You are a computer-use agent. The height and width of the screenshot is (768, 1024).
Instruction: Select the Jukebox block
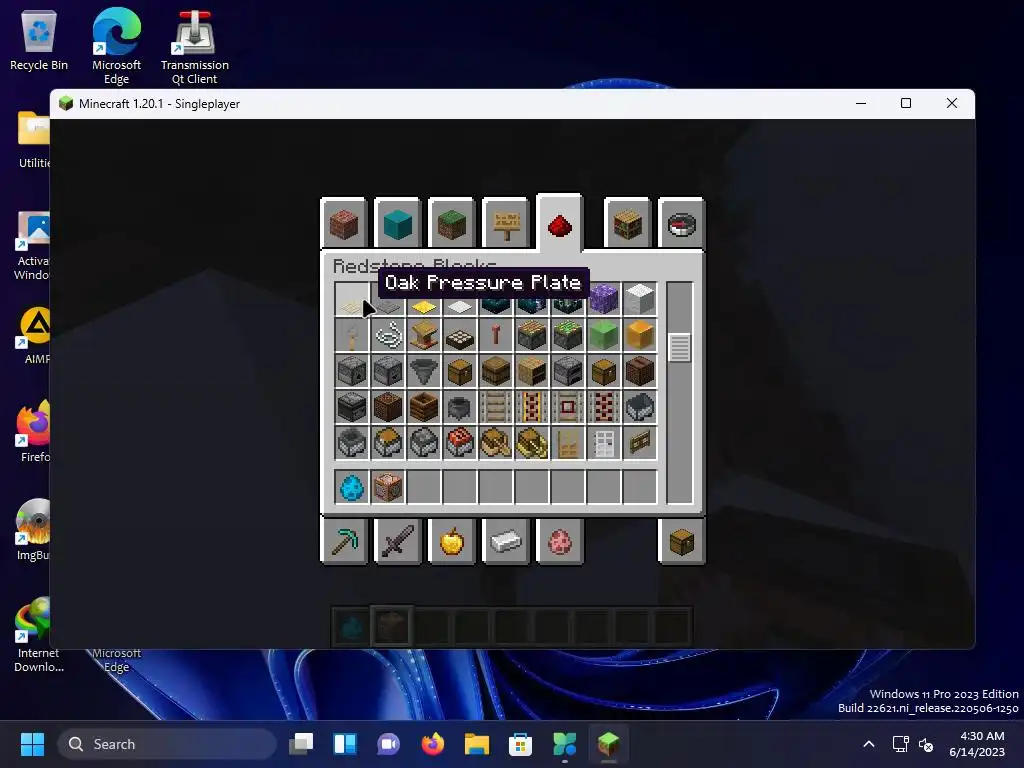pyautogui.click(x=639, y=372)
